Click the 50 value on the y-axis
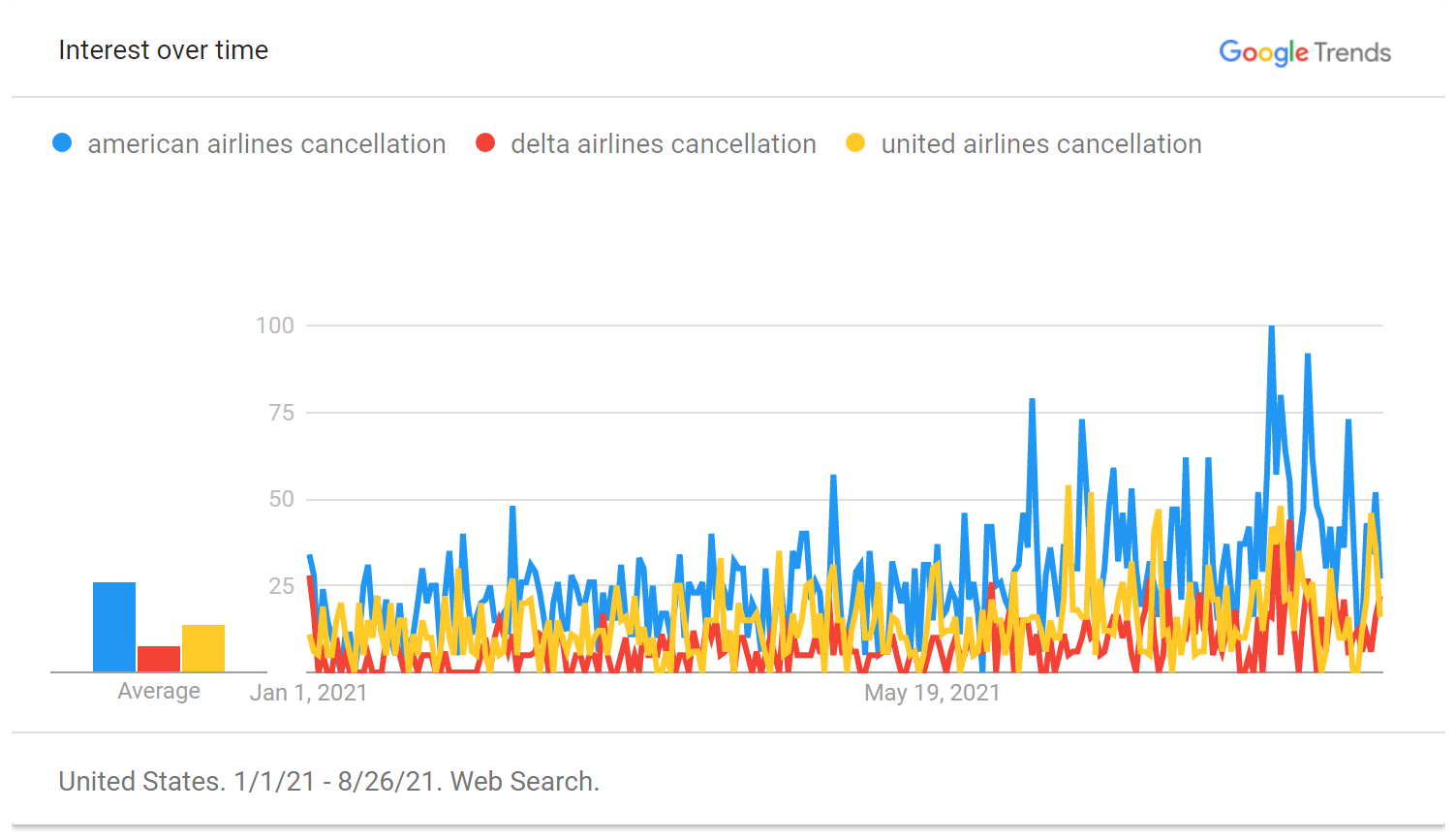Viewport: 1456px width, 840px height. click(281, 499)
